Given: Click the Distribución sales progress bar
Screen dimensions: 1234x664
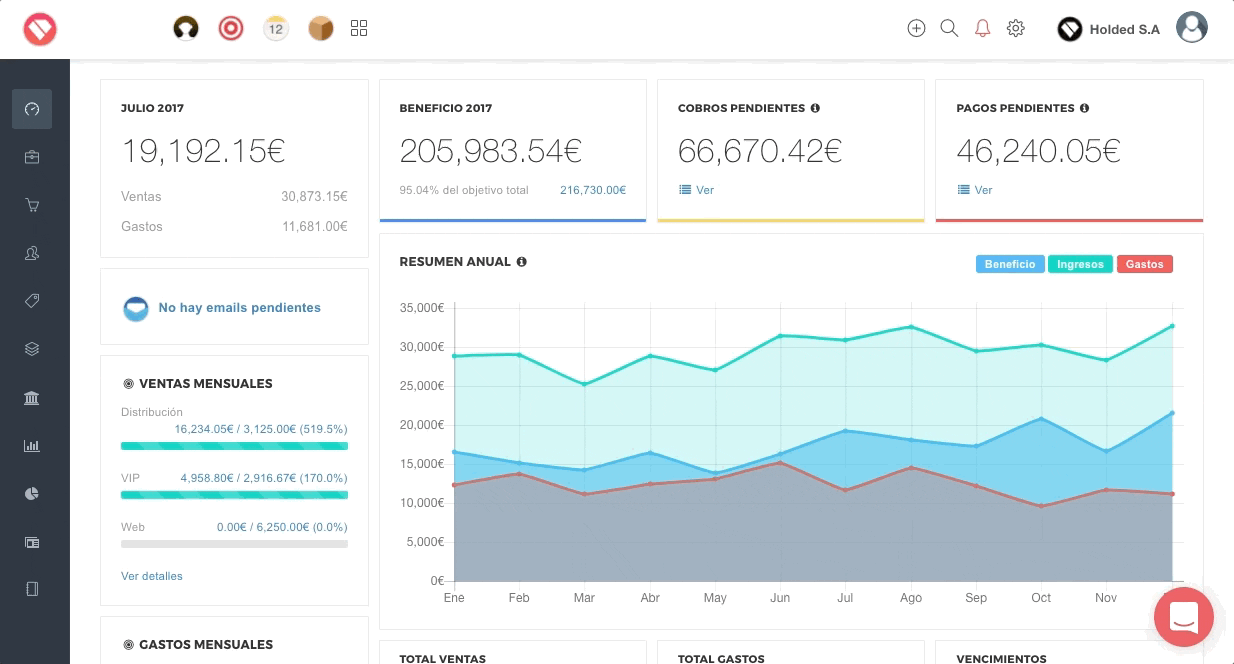Looking at the screenshot, I should click(234, 446).
